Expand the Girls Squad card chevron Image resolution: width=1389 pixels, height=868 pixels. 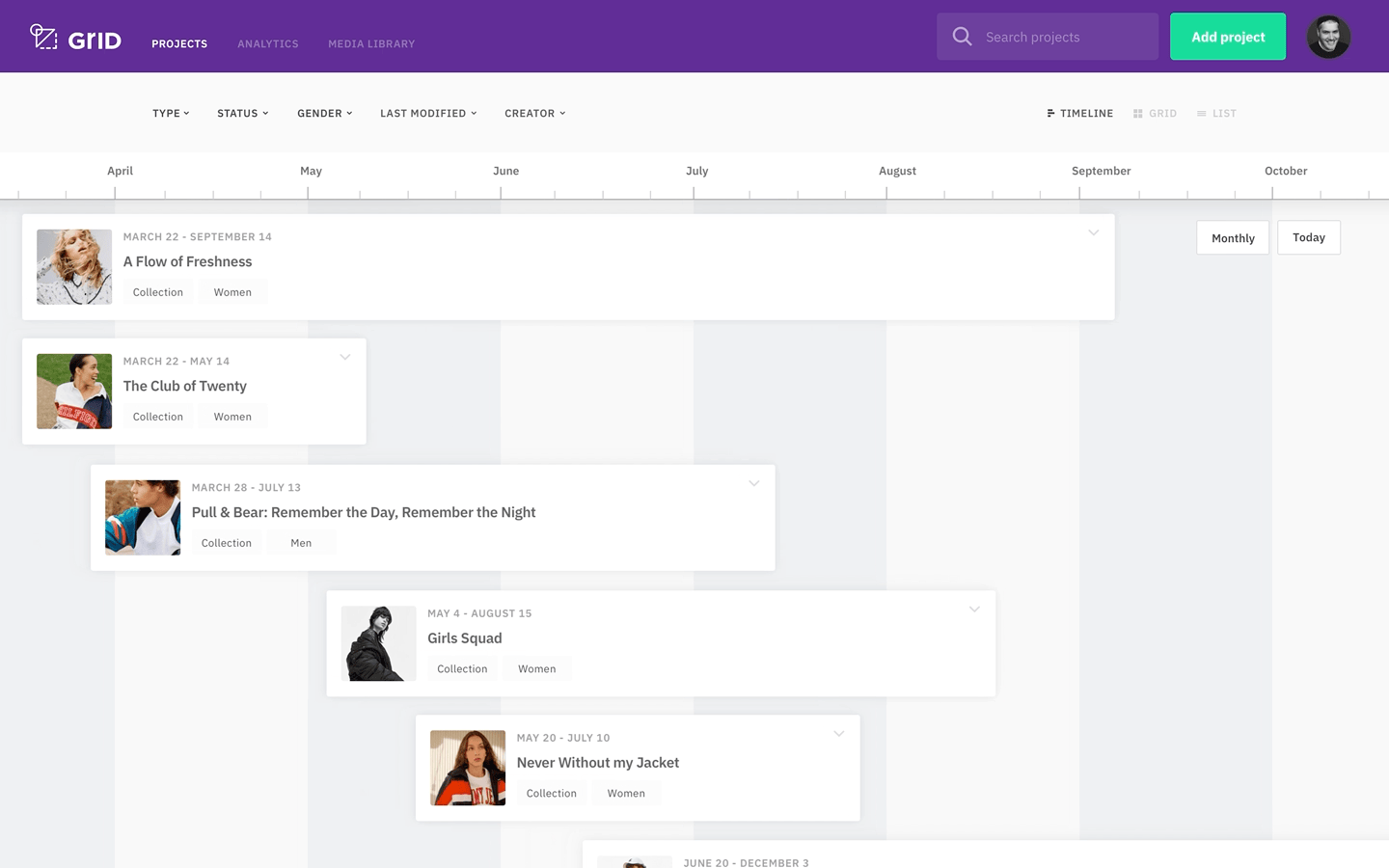(x=974, y=610)
